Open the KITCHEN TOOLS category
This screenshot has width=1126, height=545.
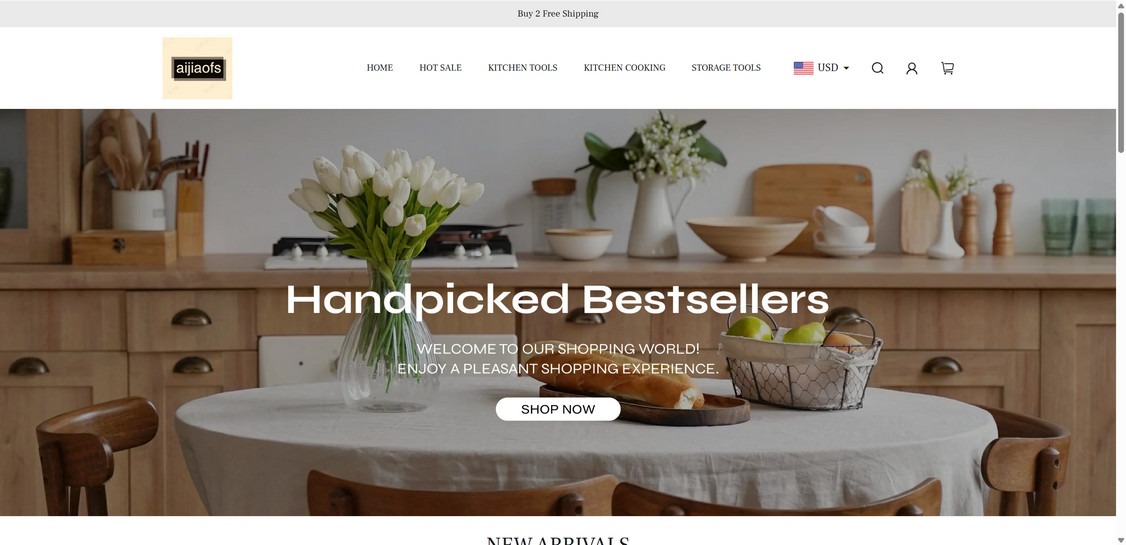(x=522, y=68)
